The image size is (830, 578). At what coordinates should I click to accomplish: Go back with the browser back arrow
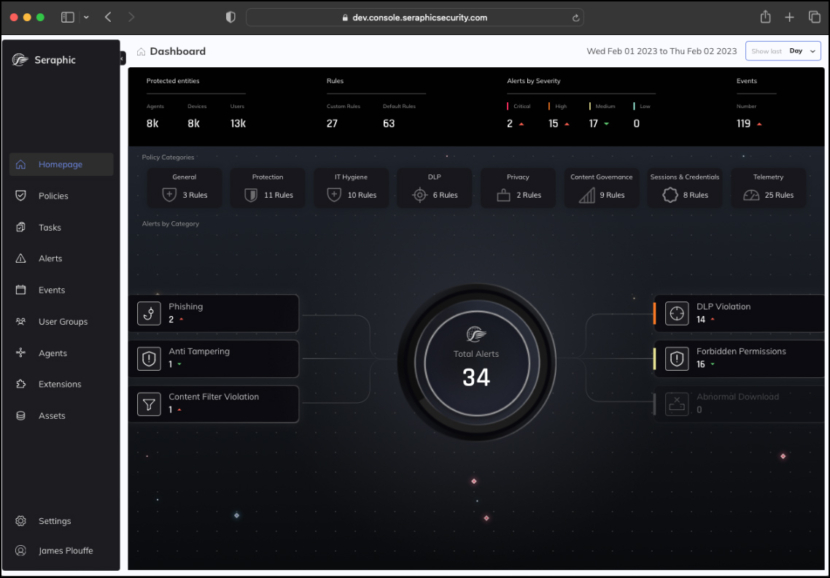(108, 17)
